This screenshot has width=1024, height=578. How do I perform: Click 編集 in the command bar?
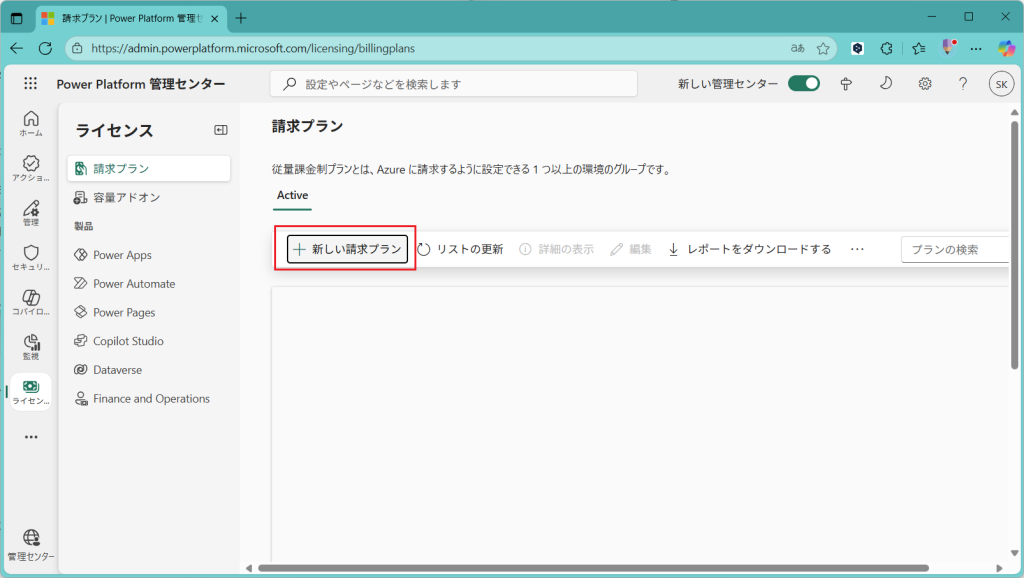(631, 249)
